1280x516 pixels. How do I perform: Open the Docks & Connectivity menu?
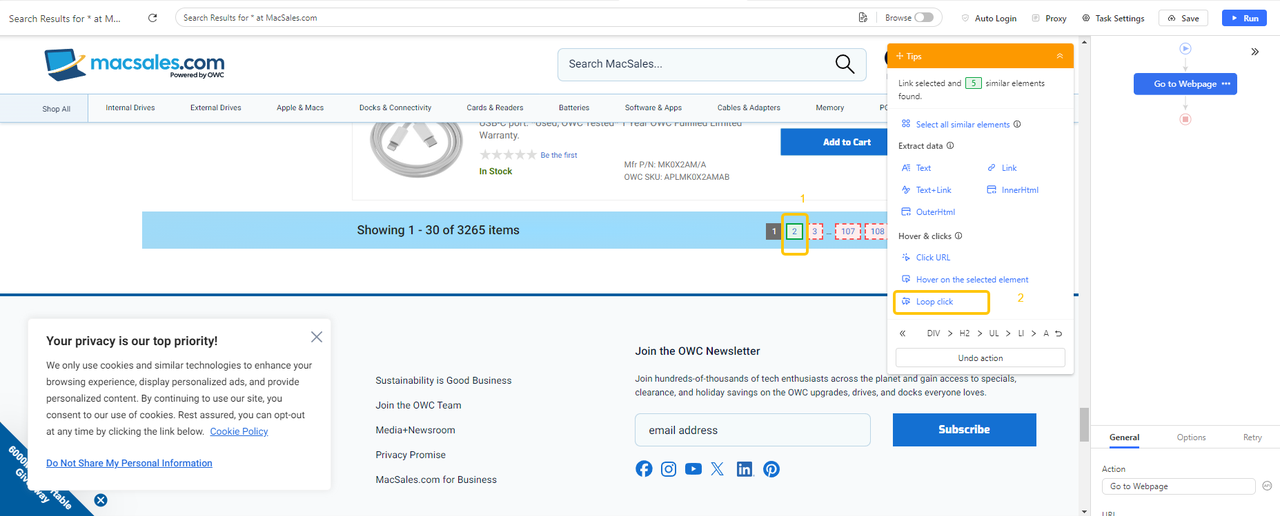pyautogui.click(x=395, y=108)
